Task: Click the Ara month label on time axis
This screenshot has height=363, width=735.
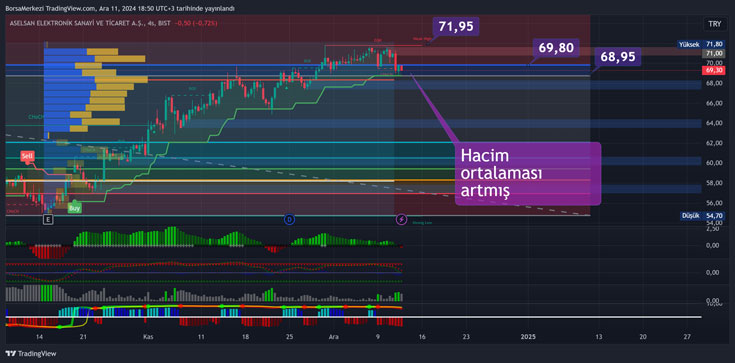Action: pos(333,337)
